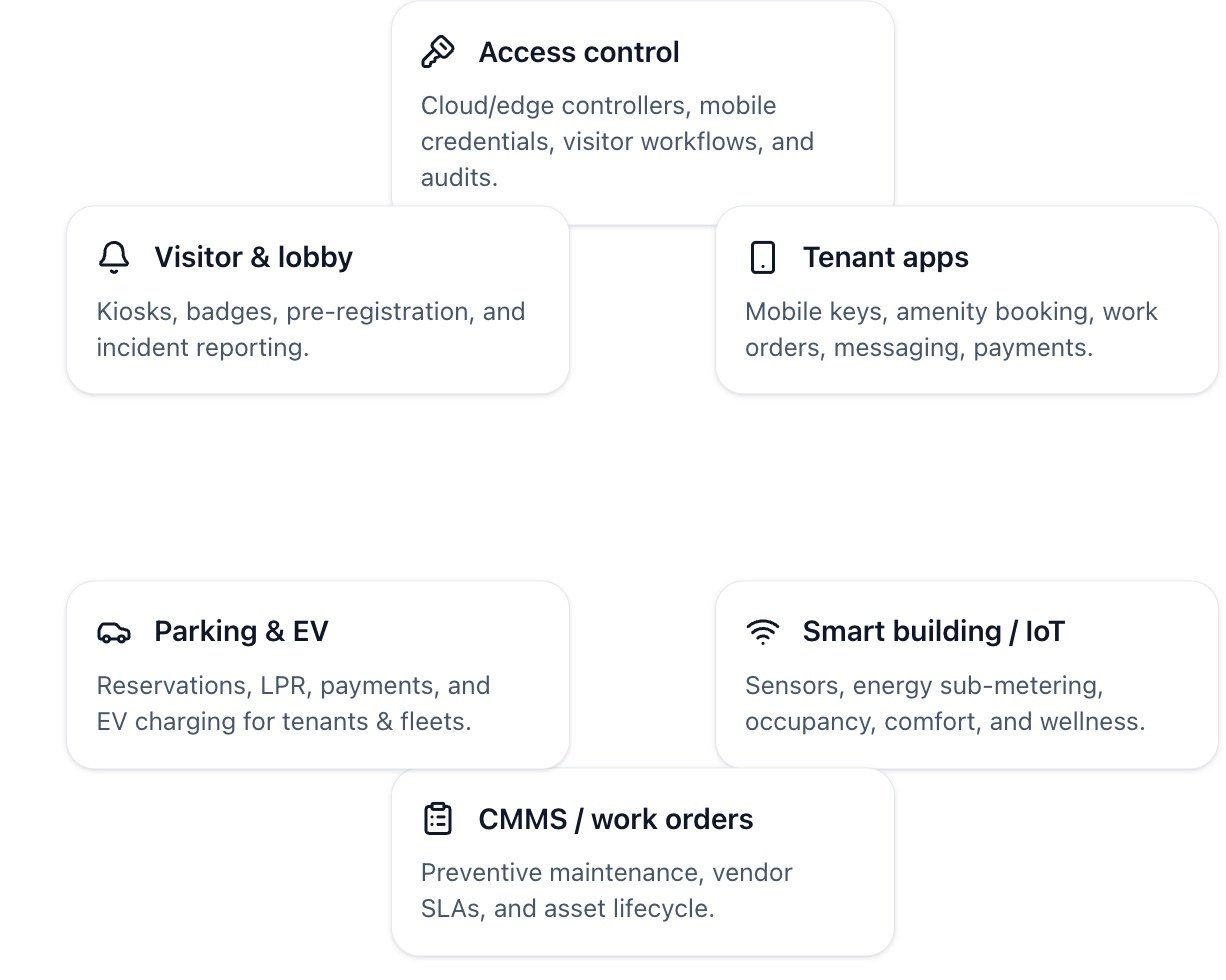Click the Sensors, energy sub-metering description
The width and height of the screenshot is (1226, 980).
coord(944,703)
